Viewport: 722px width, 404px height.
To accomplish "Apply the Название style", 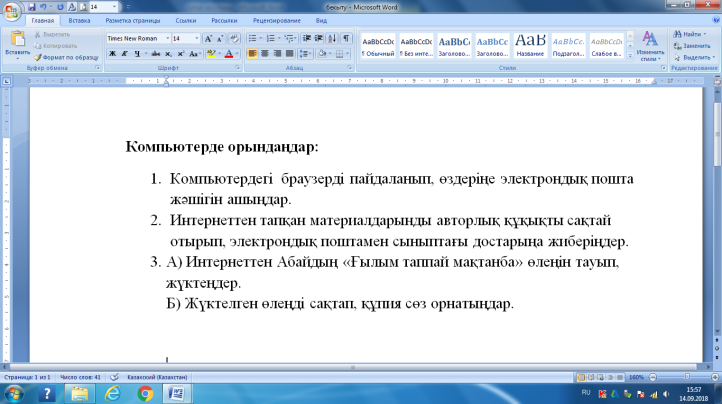I will tap(530, 46).
